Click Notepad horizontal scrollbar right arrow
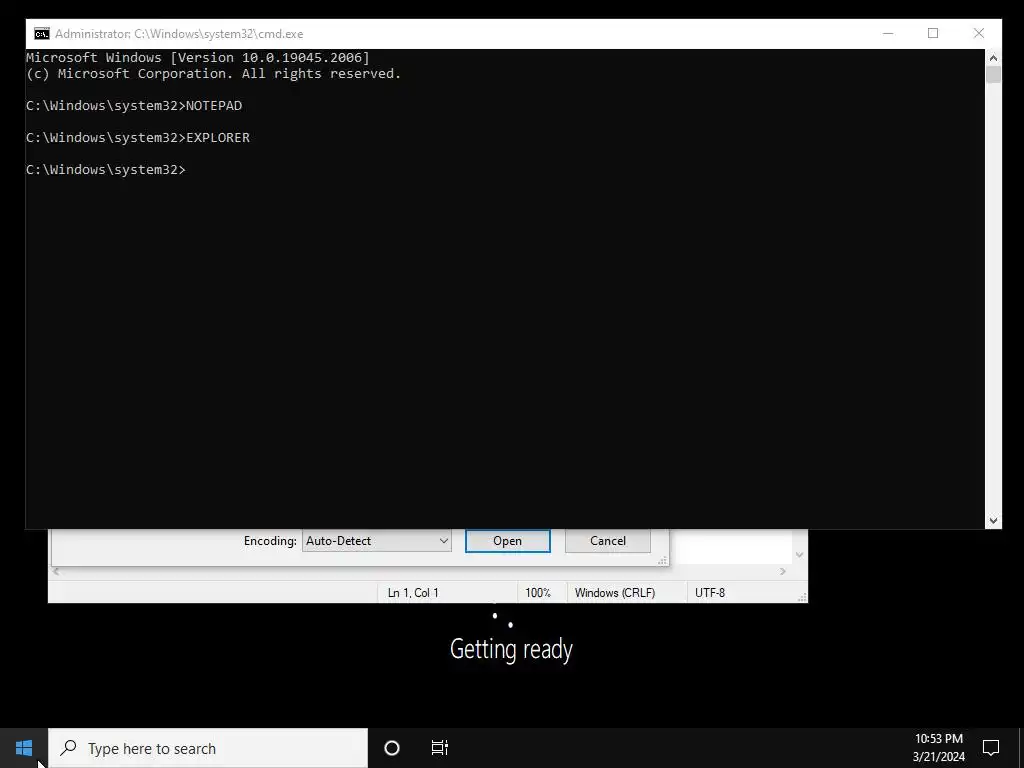Screen dimensions: 1024x768 click(x=783, y=571)
